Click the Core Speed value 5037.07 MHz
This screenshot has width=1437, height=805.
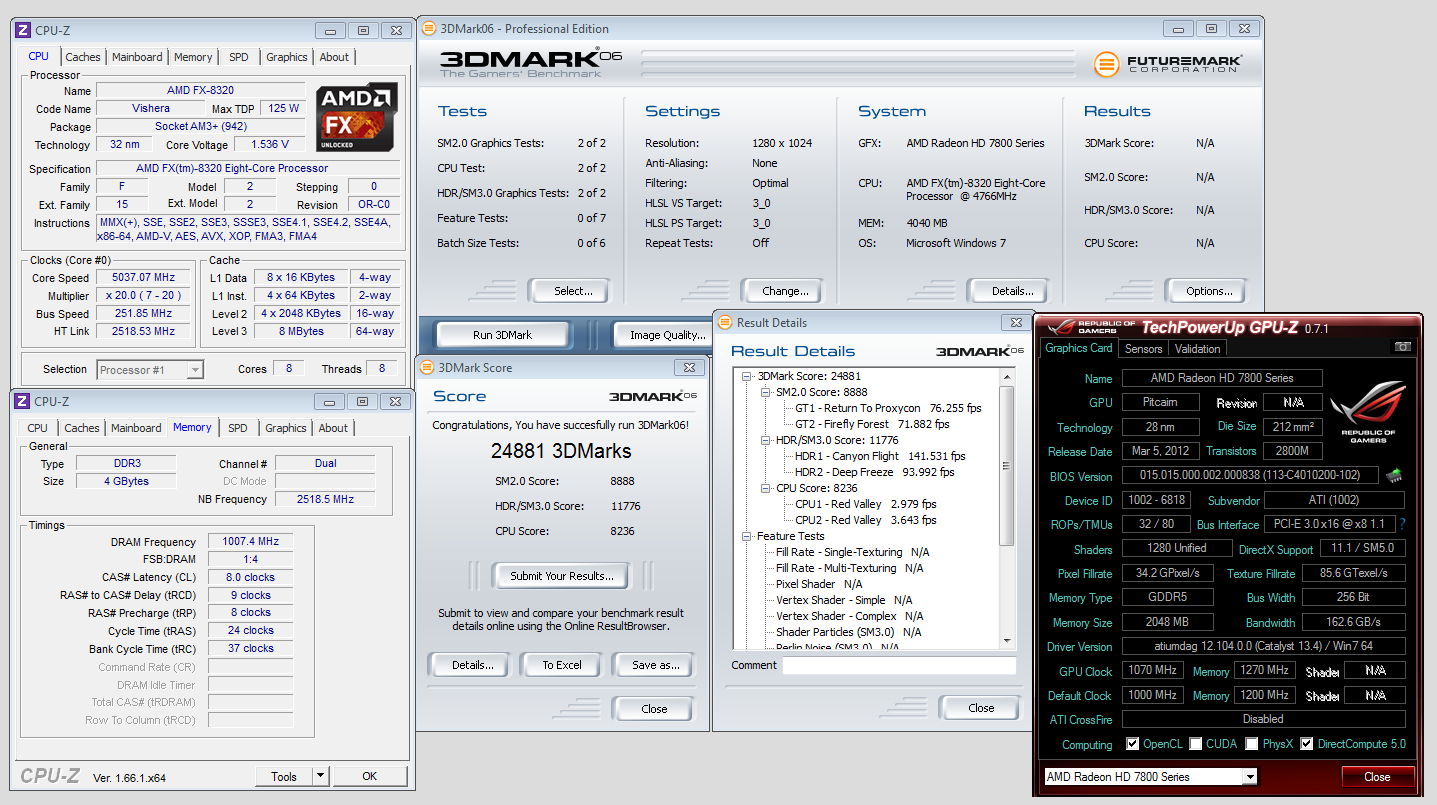click(x=145, y=278)
